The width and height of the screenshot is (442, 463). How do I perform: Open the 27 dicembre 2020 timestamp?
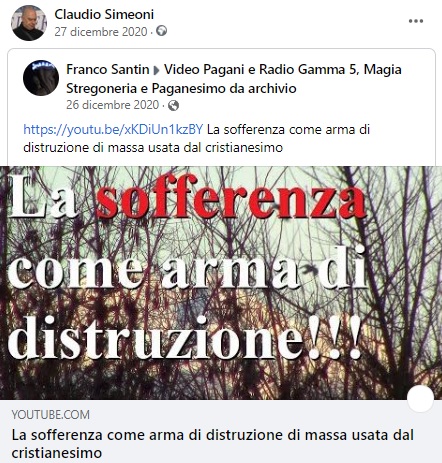101,32
